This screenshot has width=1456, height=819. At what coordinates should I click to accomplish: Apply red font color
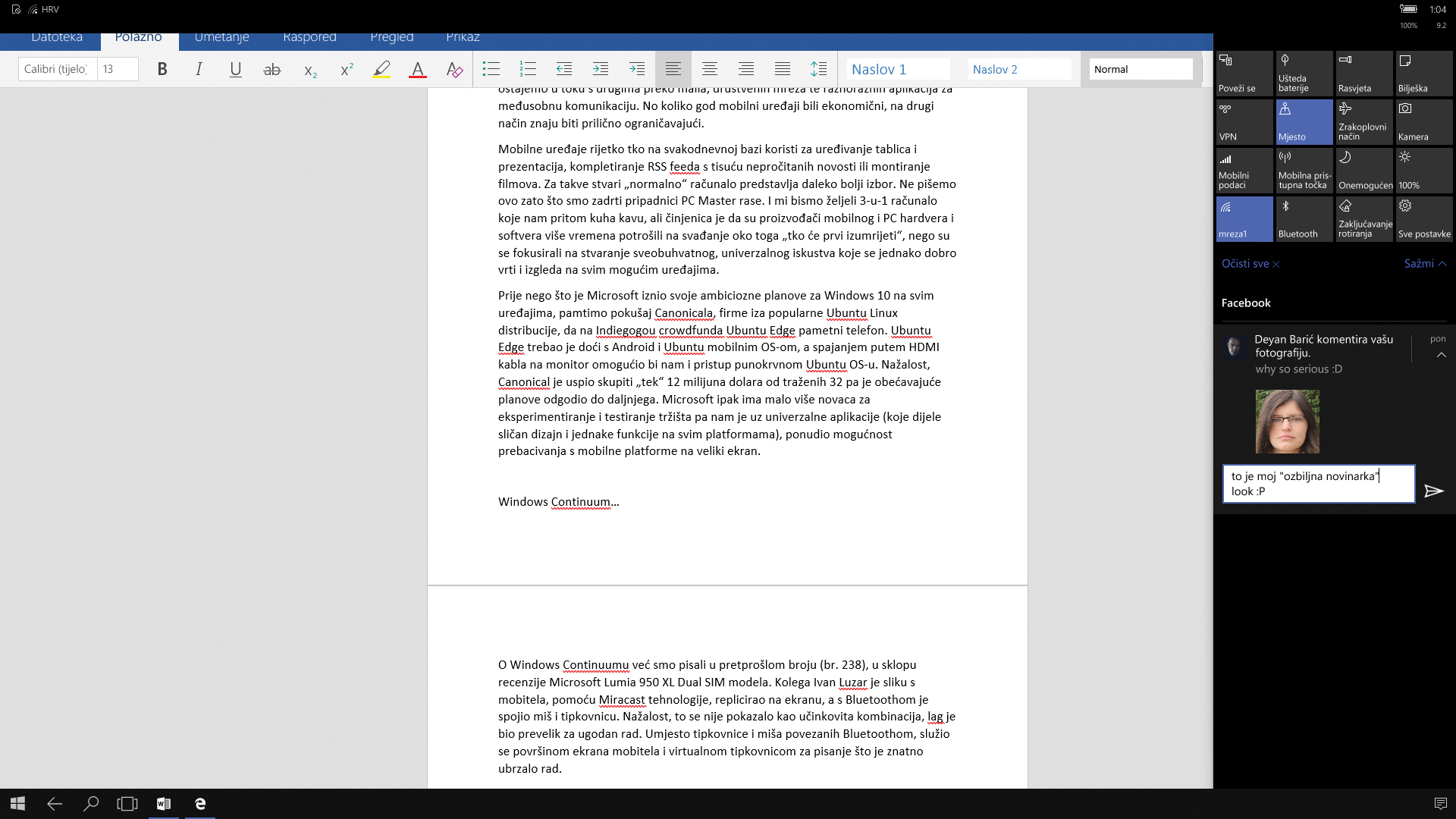[x=418, y=69]
